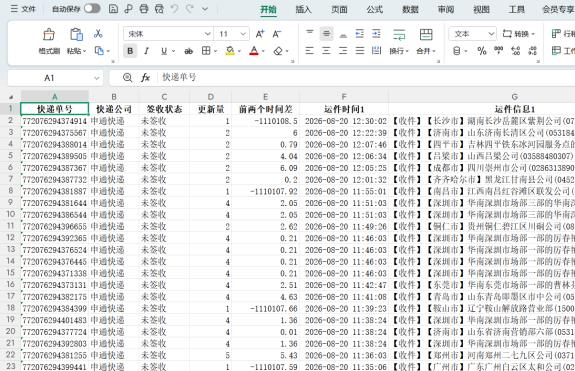Open the 文件 menu

point(23,9)
